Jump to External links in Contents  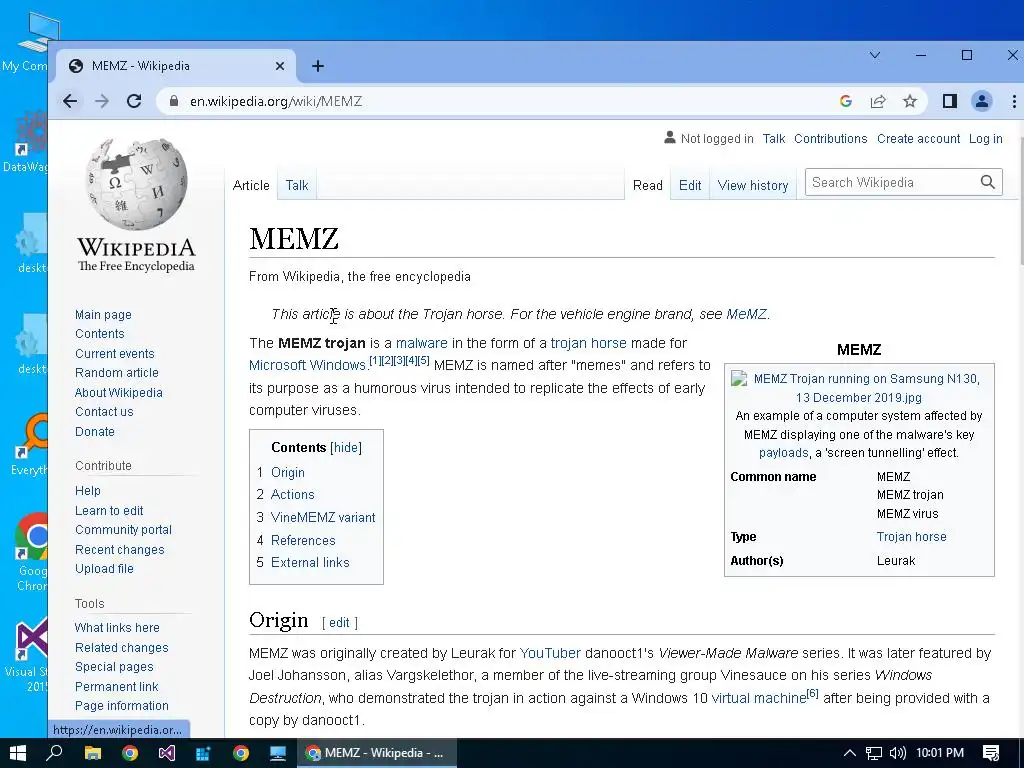tap(310, 562)
